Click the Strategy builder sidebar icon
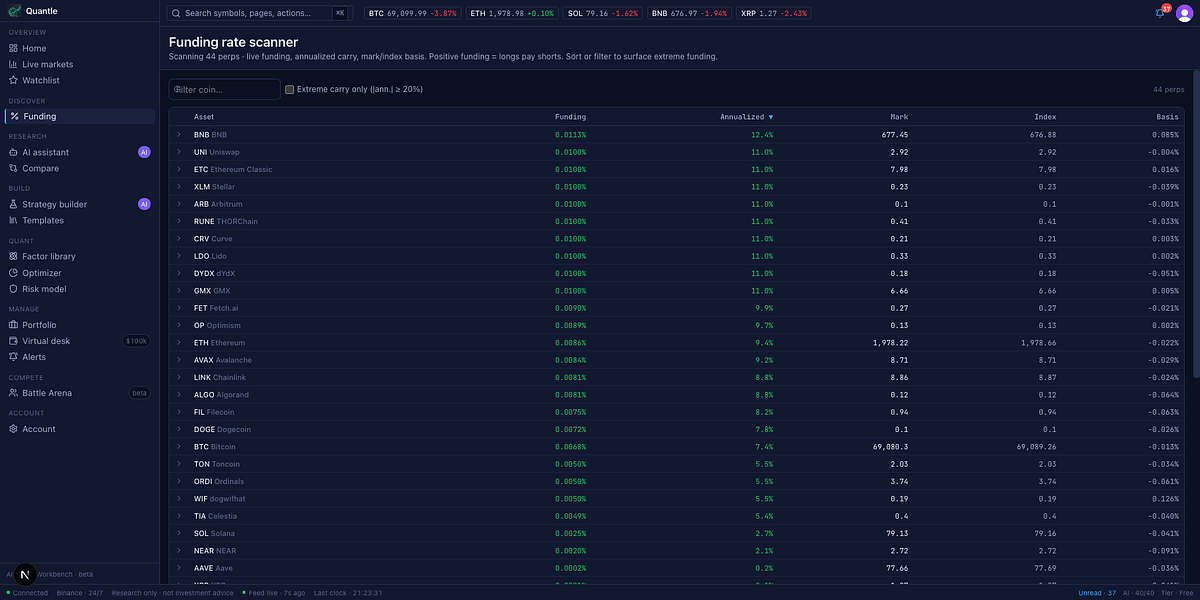The height and width of the screenshot is (600, 1200). 13,204
